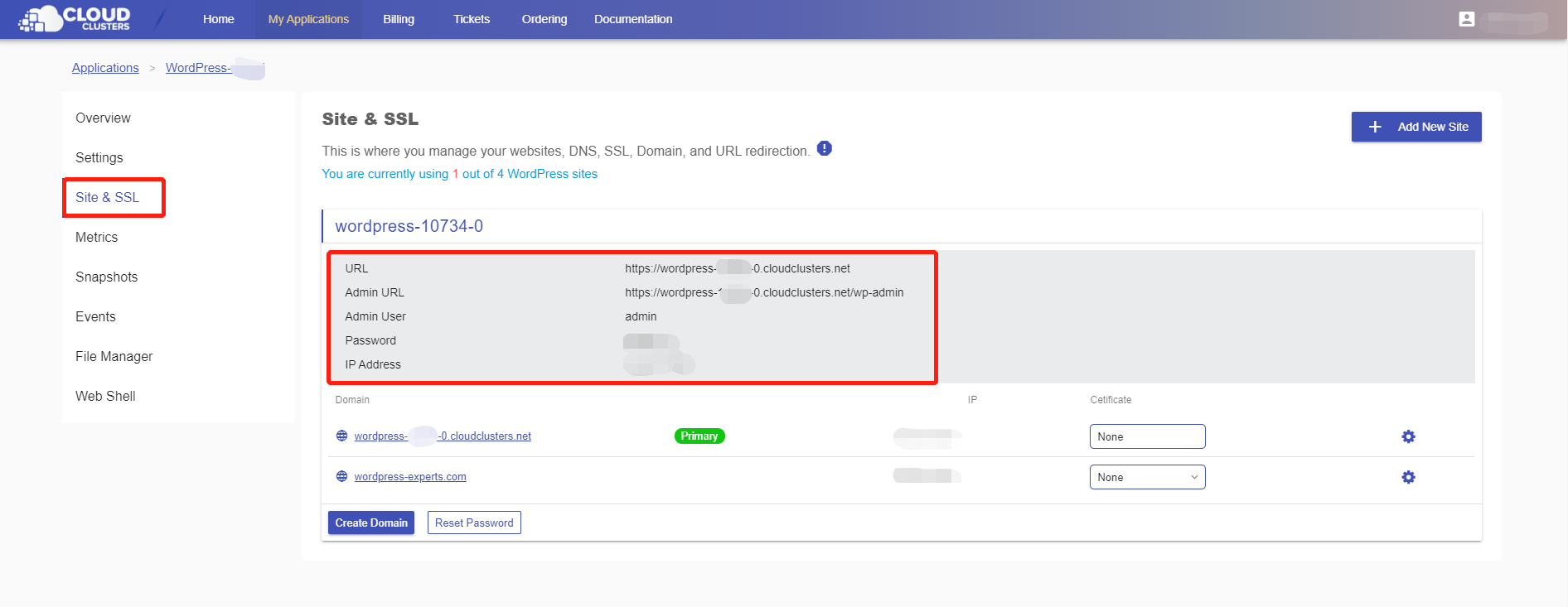Open Web Shell in sidebar
The image size is (1568, 607).
click(x=105, y=396)
